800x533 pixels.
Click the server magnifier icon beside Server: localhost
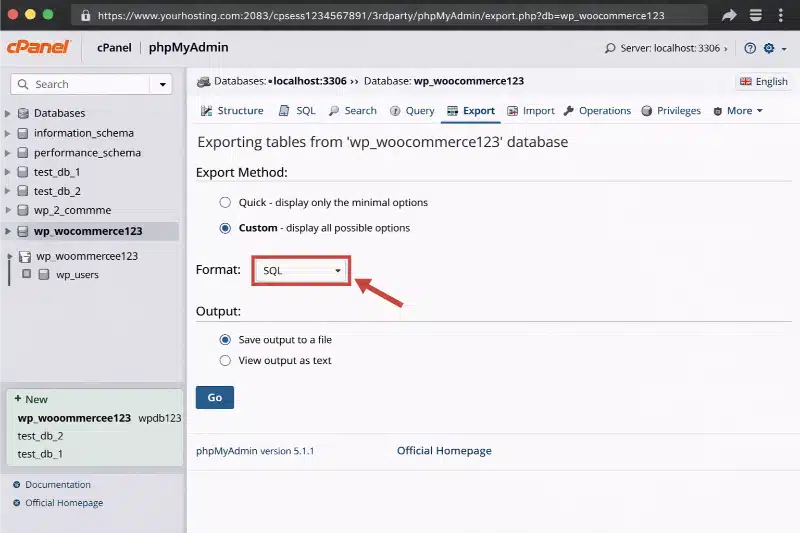pyautogui.click(x=610, y=48)
